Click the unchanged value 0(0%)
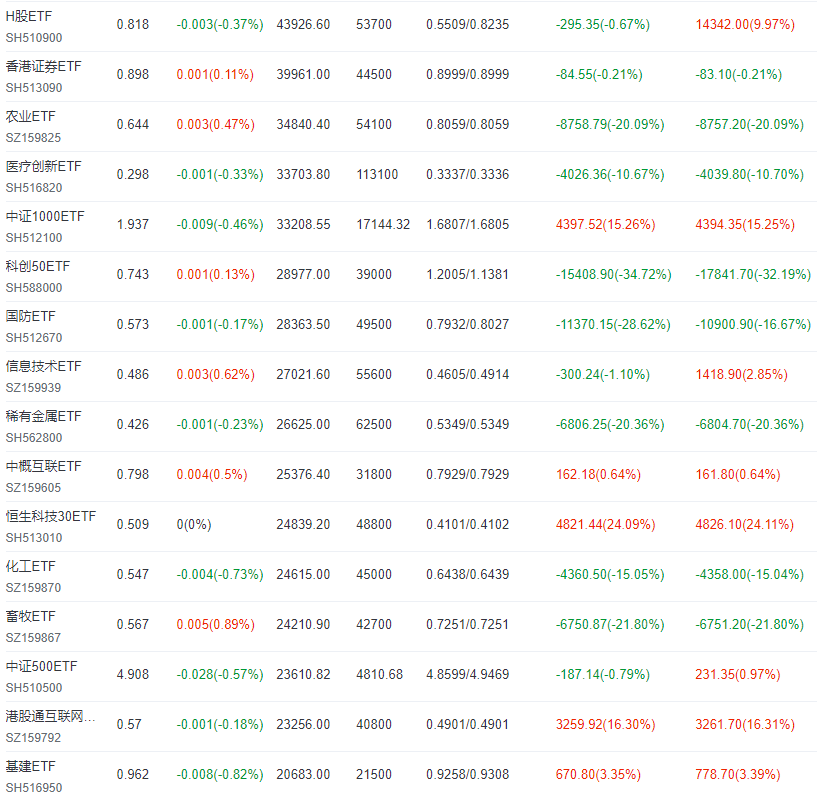The image size is (817, 800). 194,525
